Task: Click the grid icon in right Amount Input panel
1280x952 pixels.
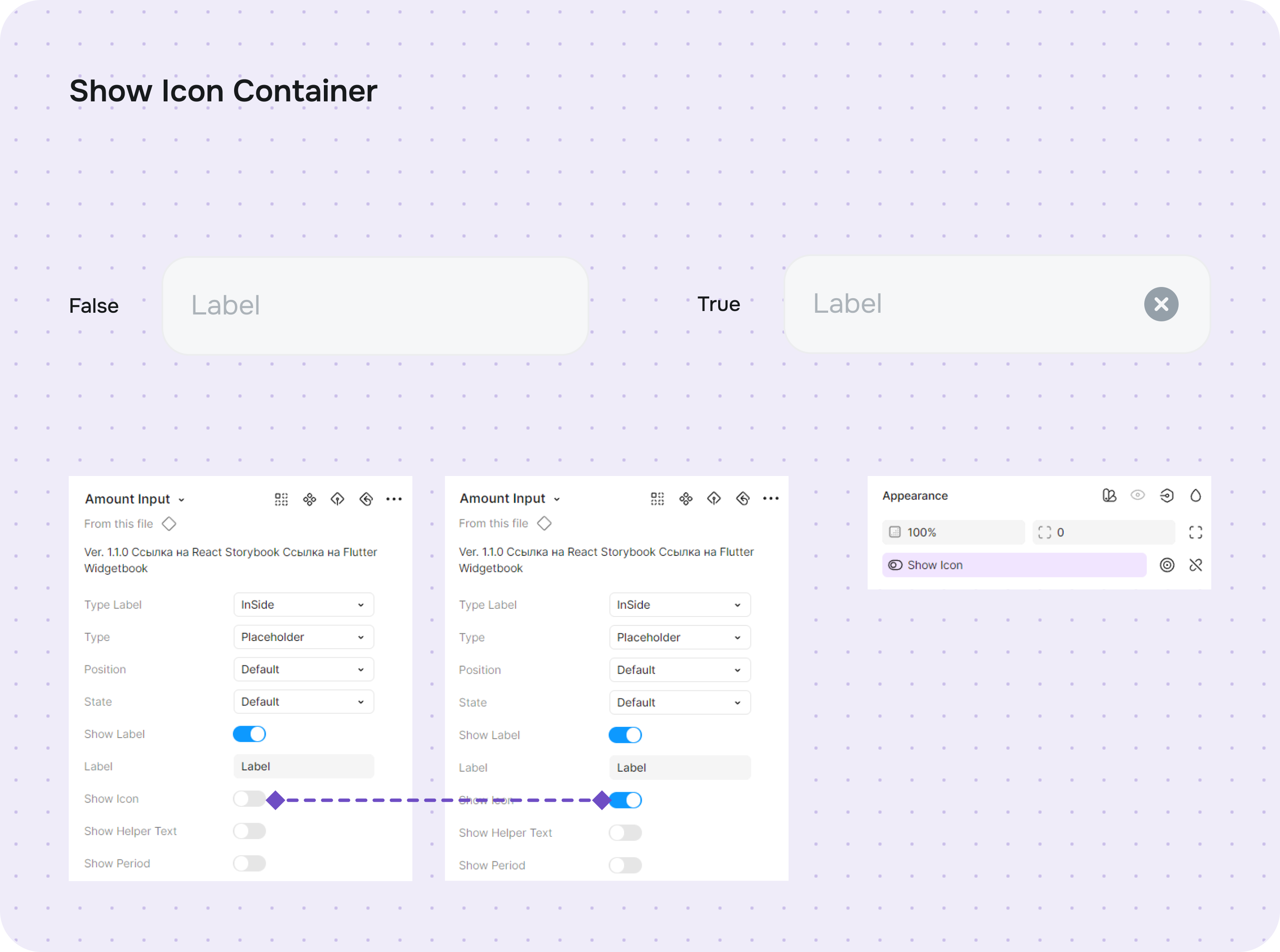Action: pyautogui.click(x=657, y=498)
